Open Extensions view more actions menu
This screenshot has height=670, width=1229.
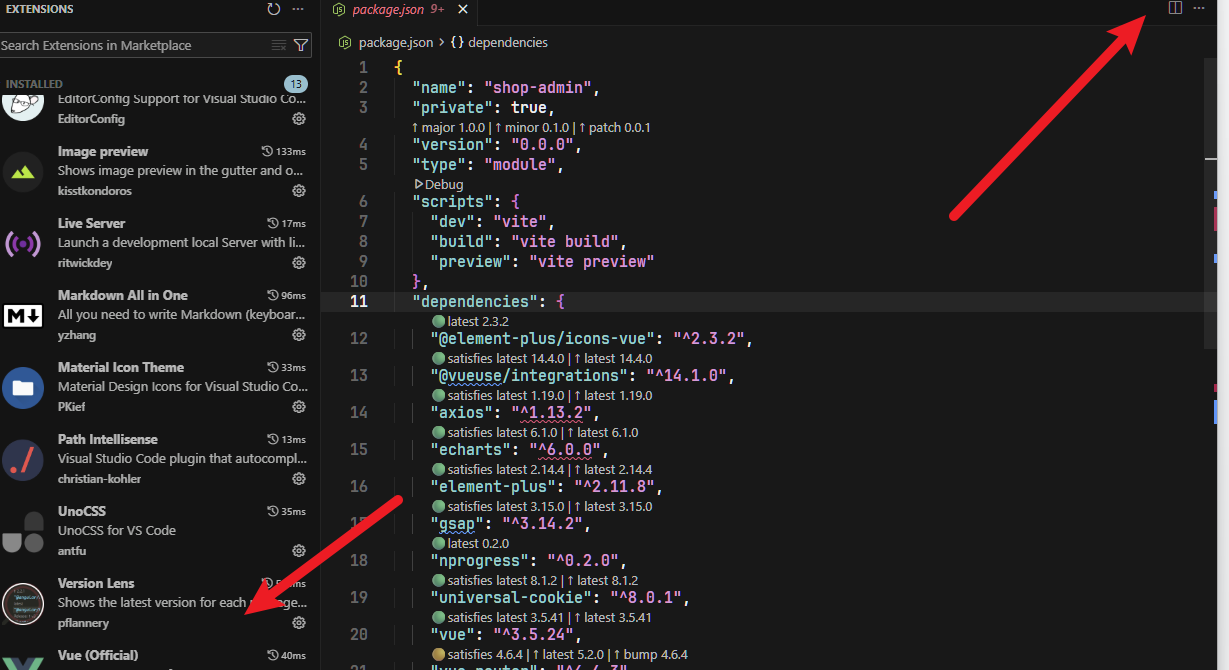298,9
